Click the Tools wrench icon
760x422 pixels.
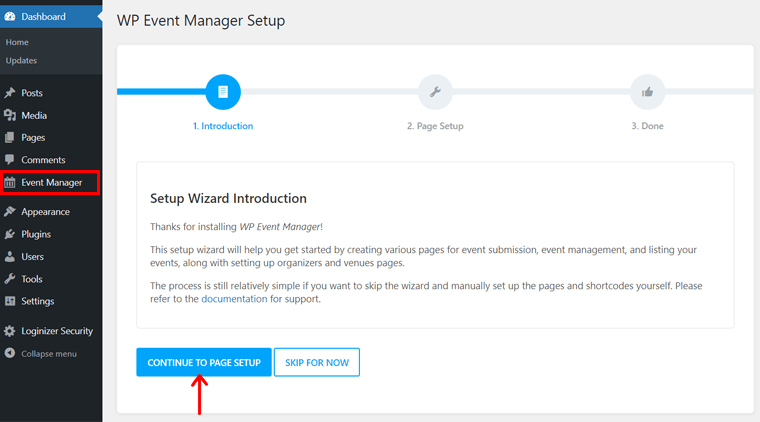pyautogui.click(x=10, y=279)
